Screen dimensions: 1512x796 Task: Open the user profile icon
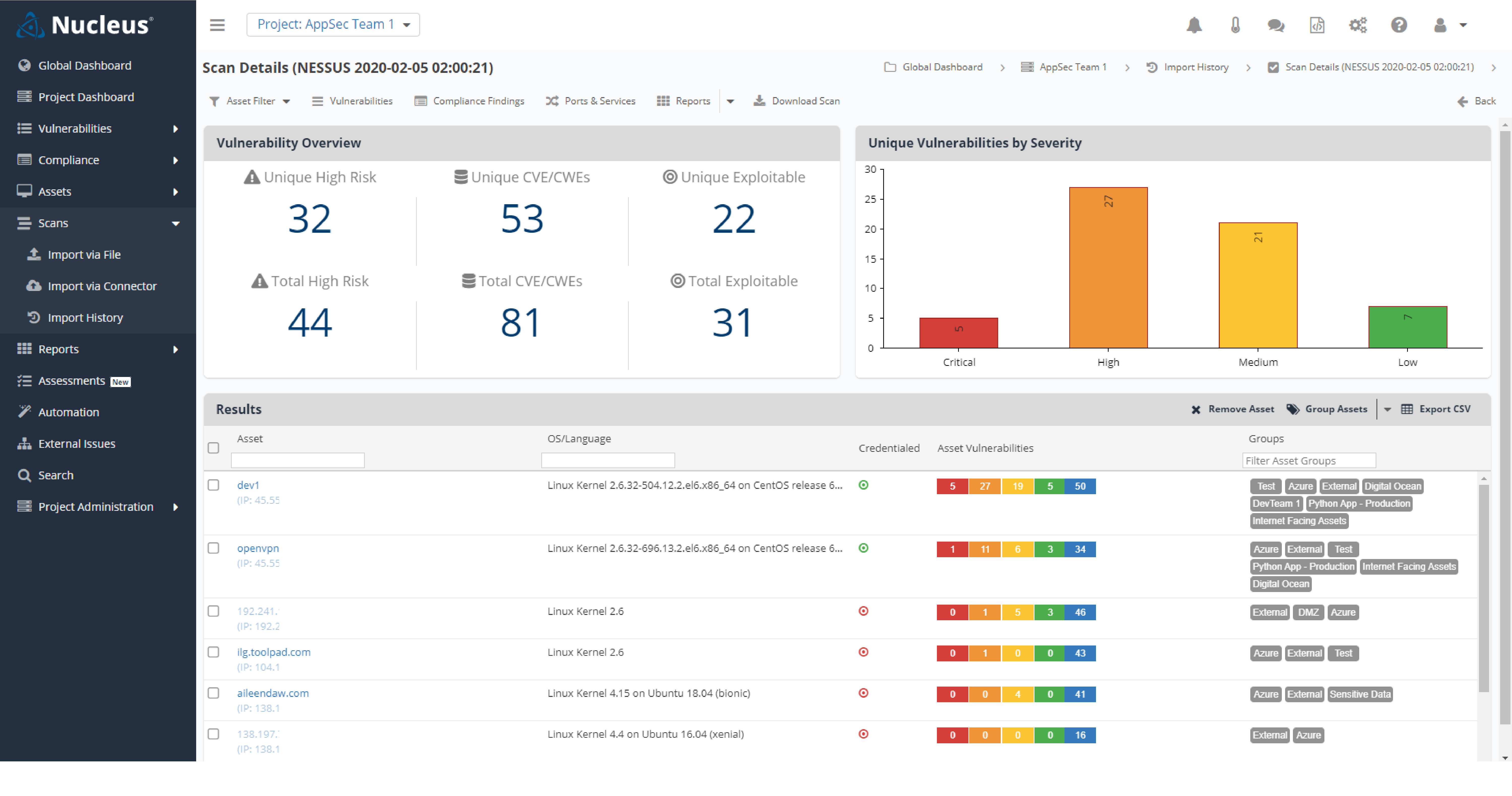[1440, 25]
